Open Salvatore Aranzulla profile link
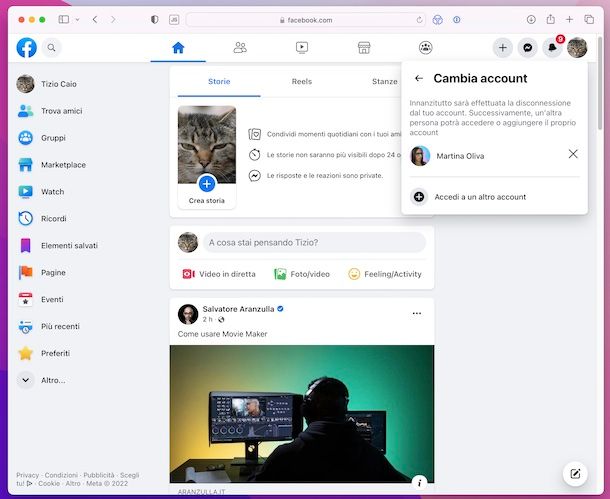Viewport: 610px width, 499px height. pyautogui.click(x=238, y=309)
